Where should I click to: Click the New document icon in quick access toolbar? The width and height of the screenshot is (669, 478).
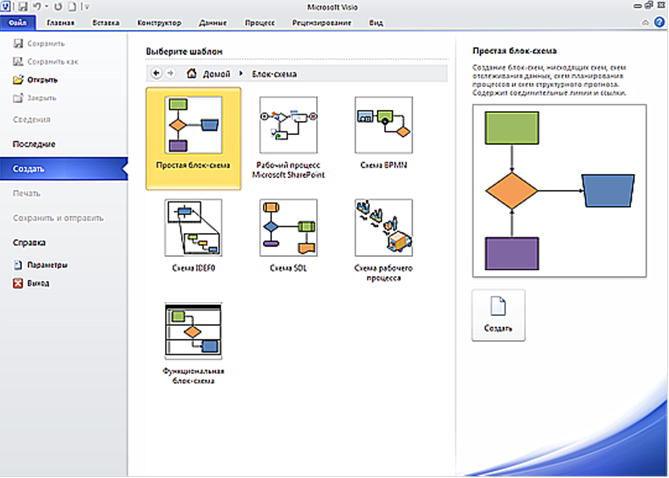tap(73, 6)
